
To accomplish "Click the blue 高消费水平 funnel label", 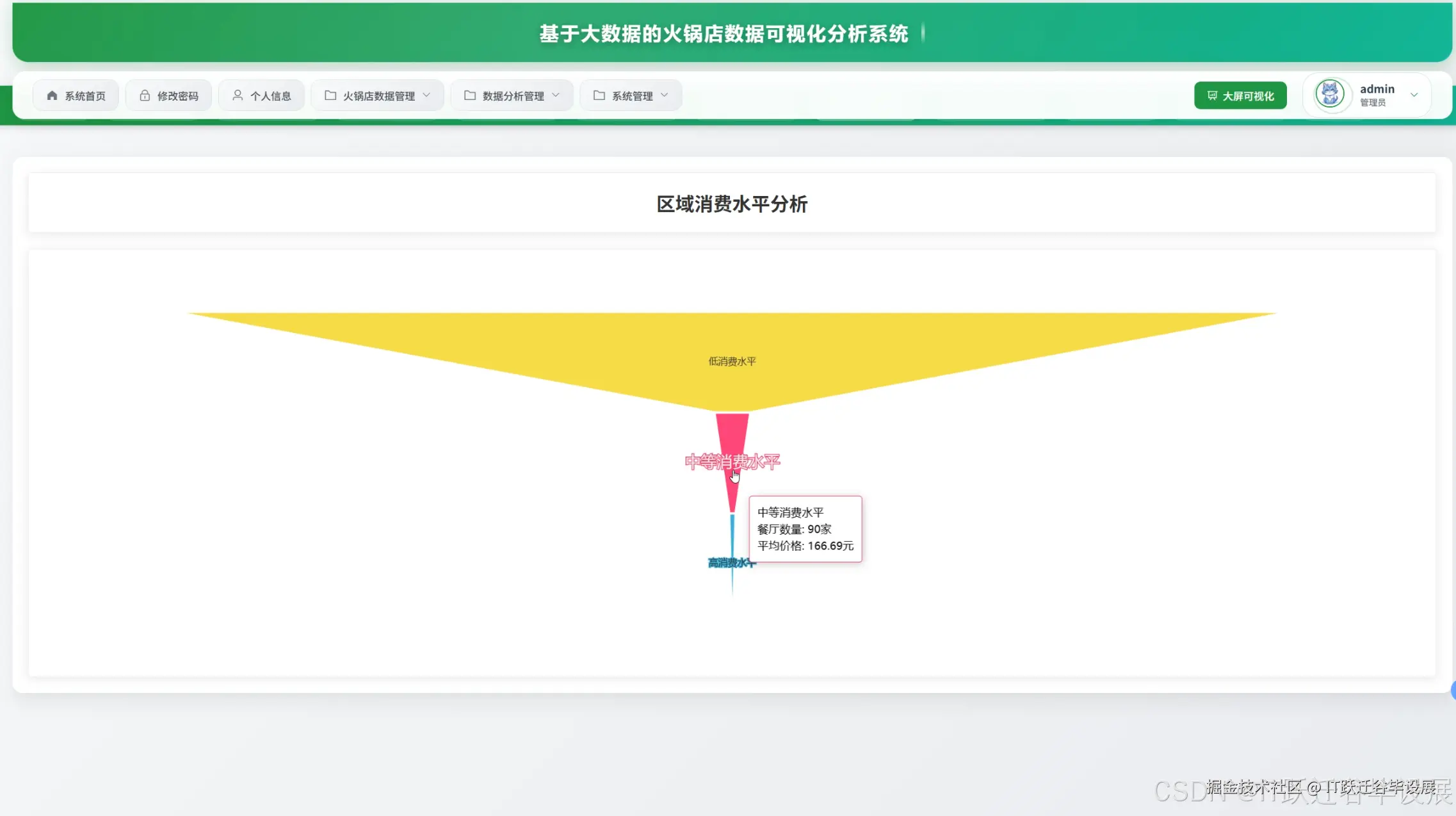I will coord(731,562).
